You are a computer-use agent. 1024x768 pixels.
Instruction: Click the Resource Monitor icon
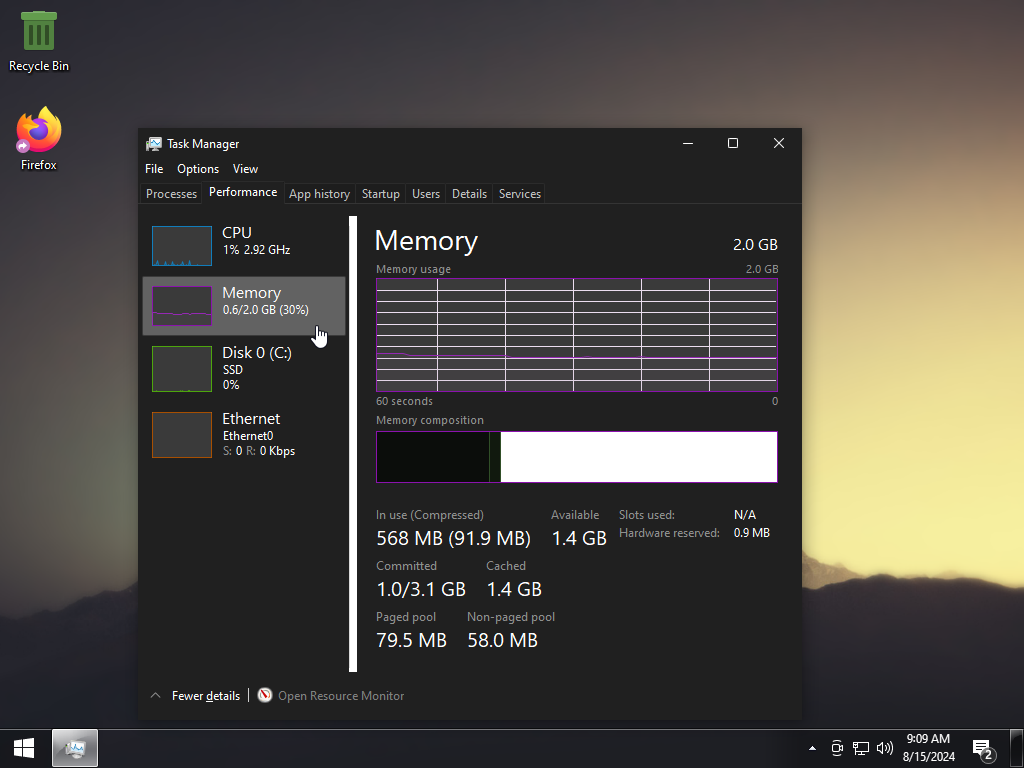[265, 696]
